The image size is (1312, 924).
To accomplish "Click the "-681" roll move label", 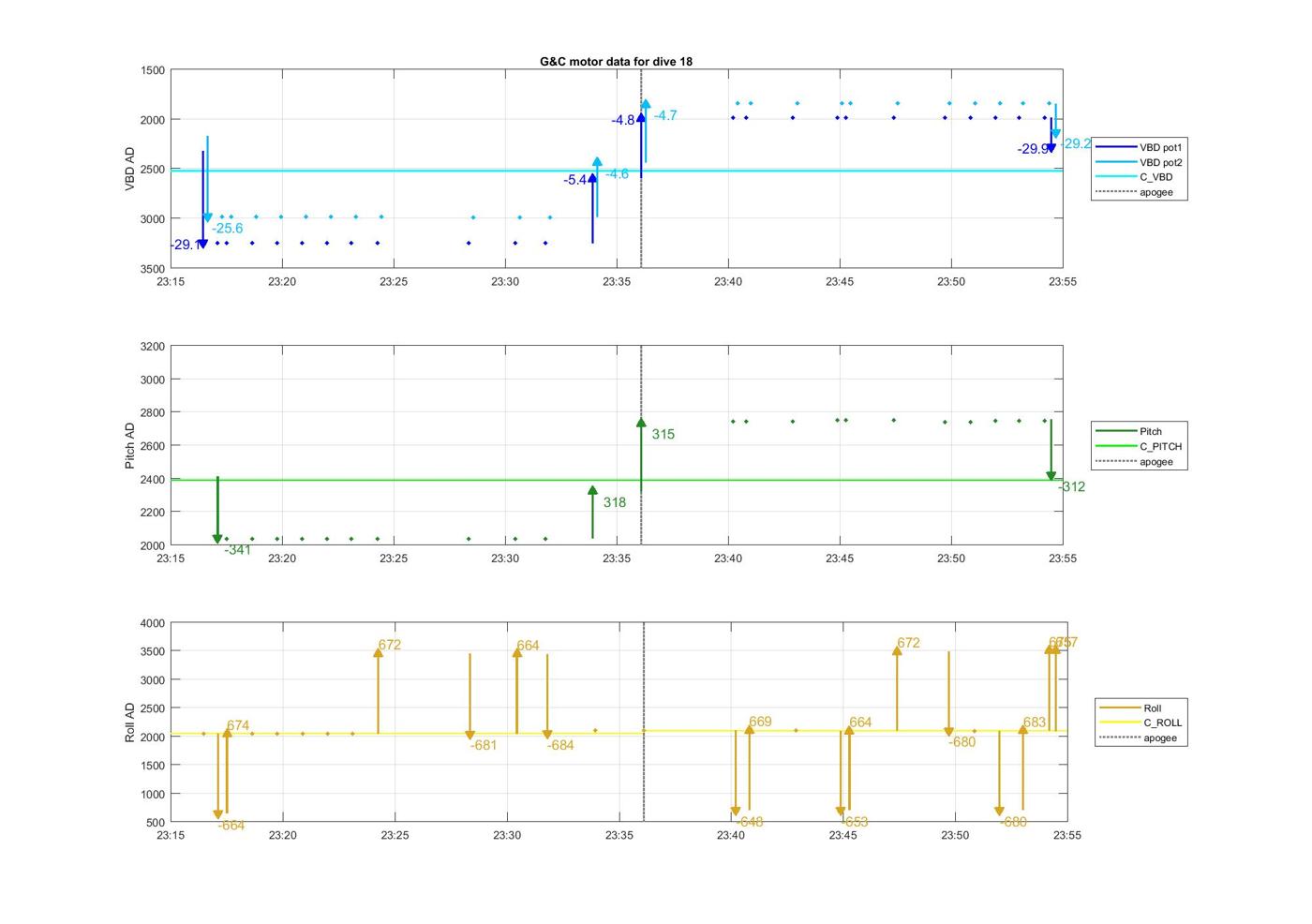I will [x=483, y=745].
